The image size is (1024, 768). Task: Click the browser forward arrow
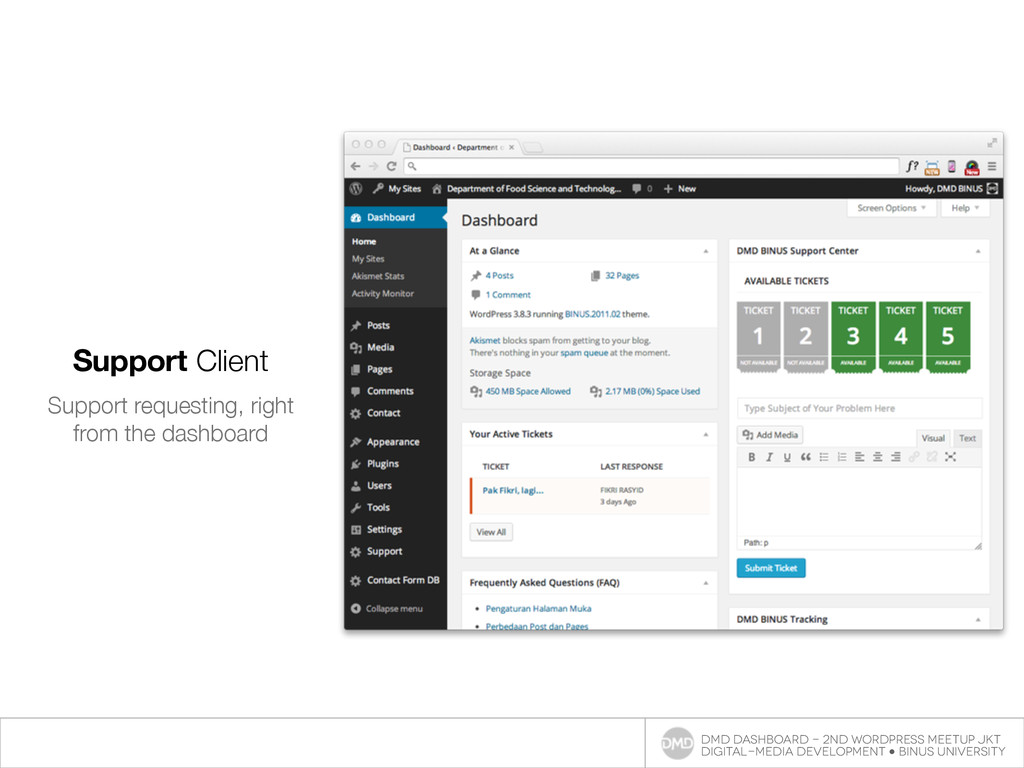(374, 167)
